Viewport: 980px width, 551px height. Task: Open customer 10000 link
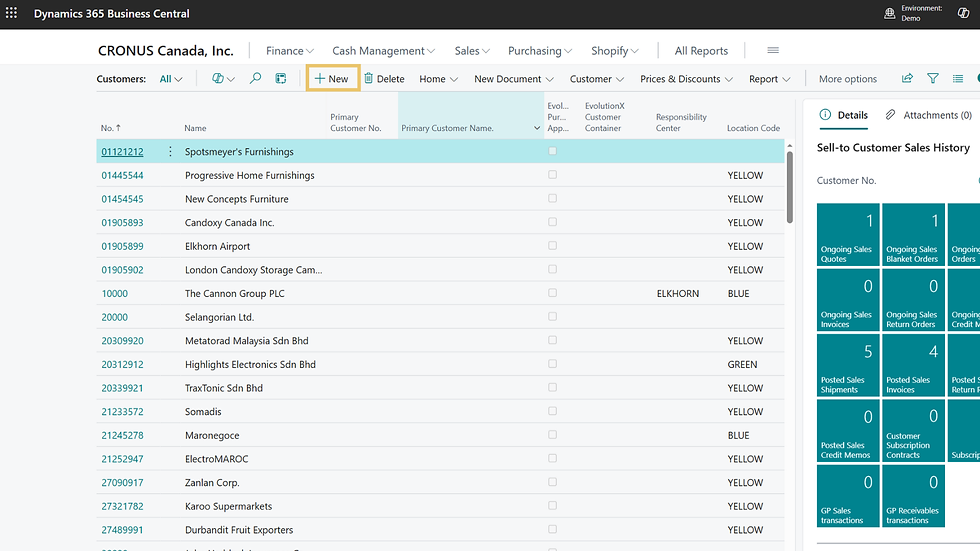tap(114, 293)
